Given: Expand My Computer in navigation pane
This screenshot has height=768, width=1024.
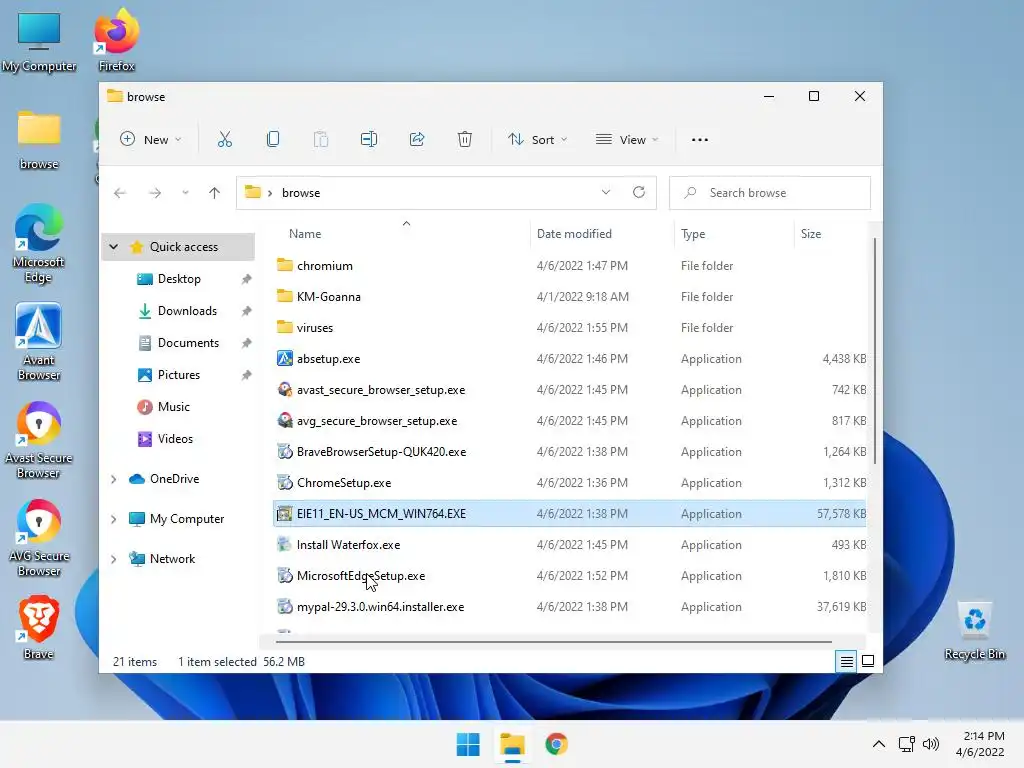Looking at the screenshot, I should (114, 519).
